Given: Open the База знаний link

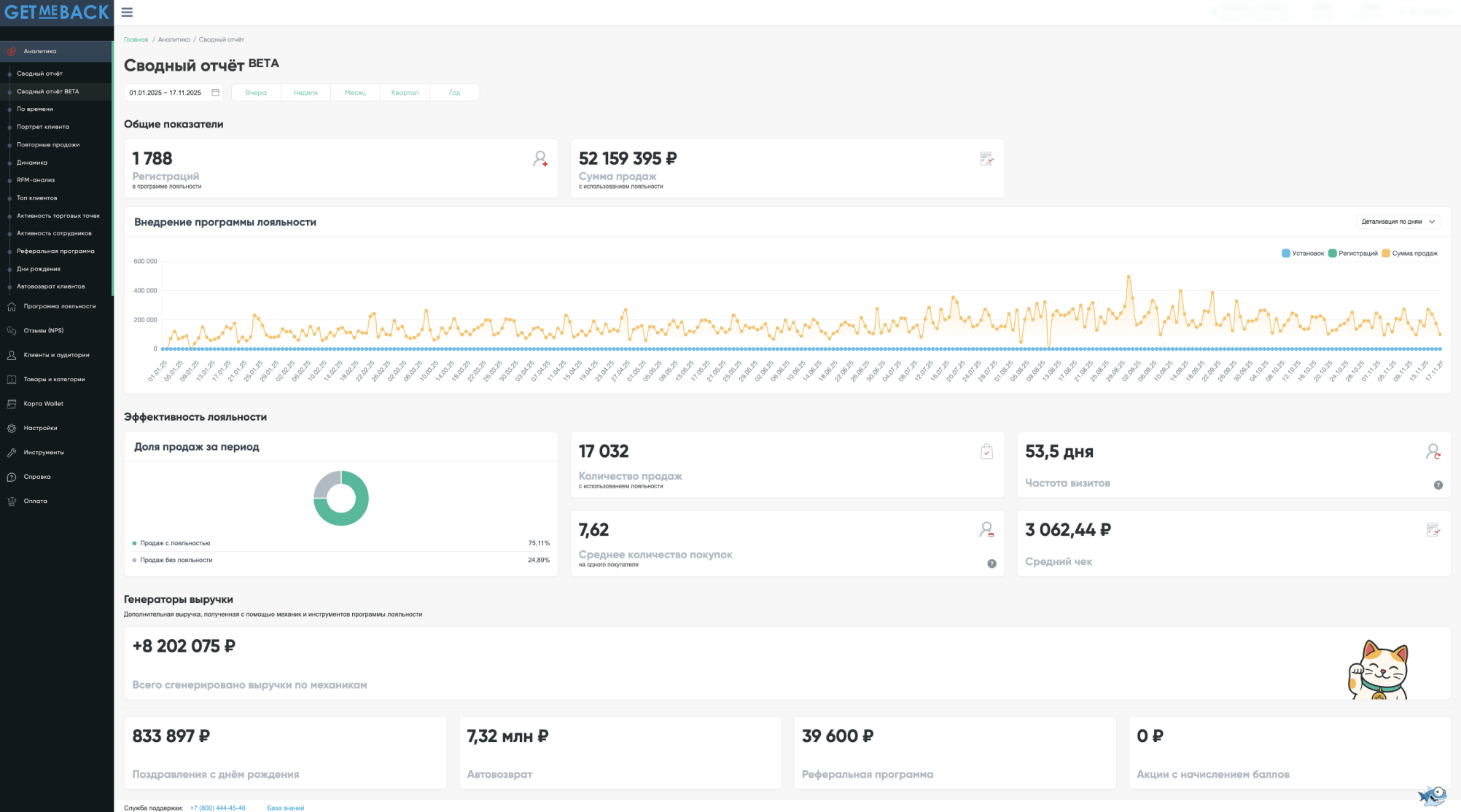Looking at the screenshot, I should coord(285,808).
